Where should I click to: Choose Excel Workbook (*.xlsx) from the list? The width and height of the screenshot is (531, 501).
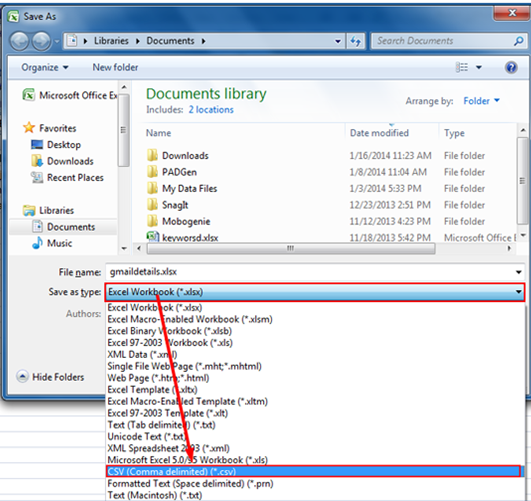point(315,308)
